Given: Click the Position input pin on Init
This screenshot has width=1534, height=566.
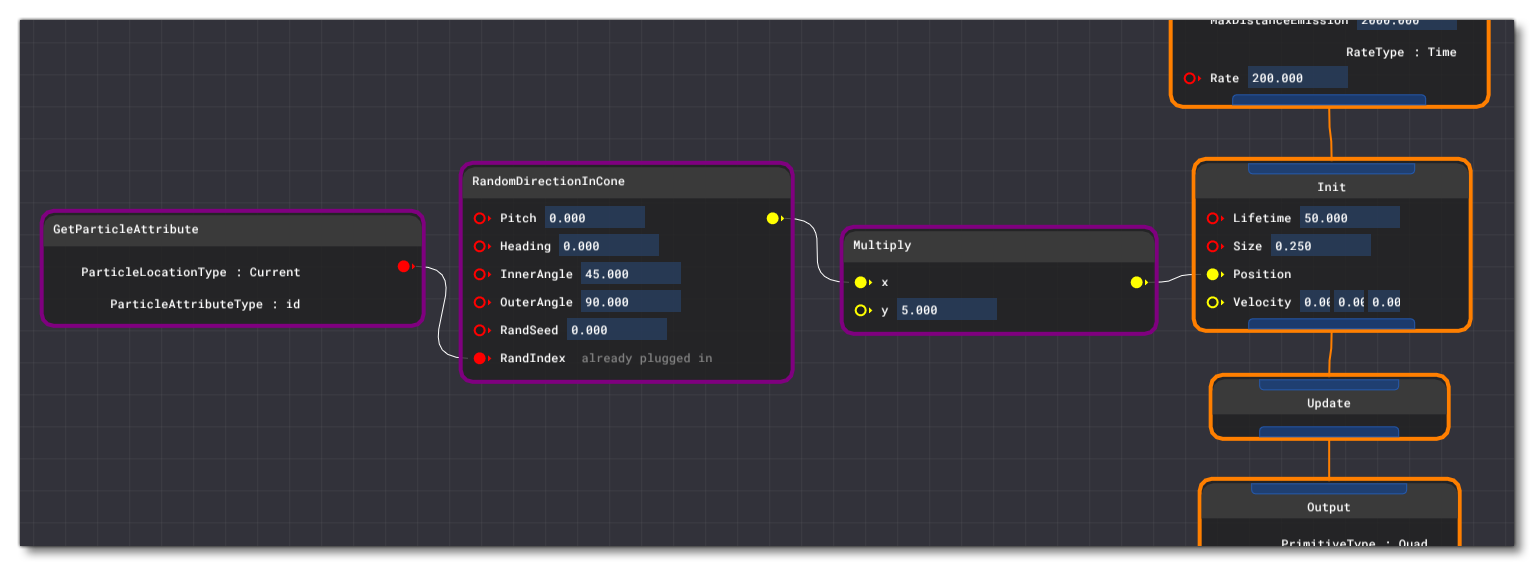Looking at the screenshot, I should pos(1213,274).
